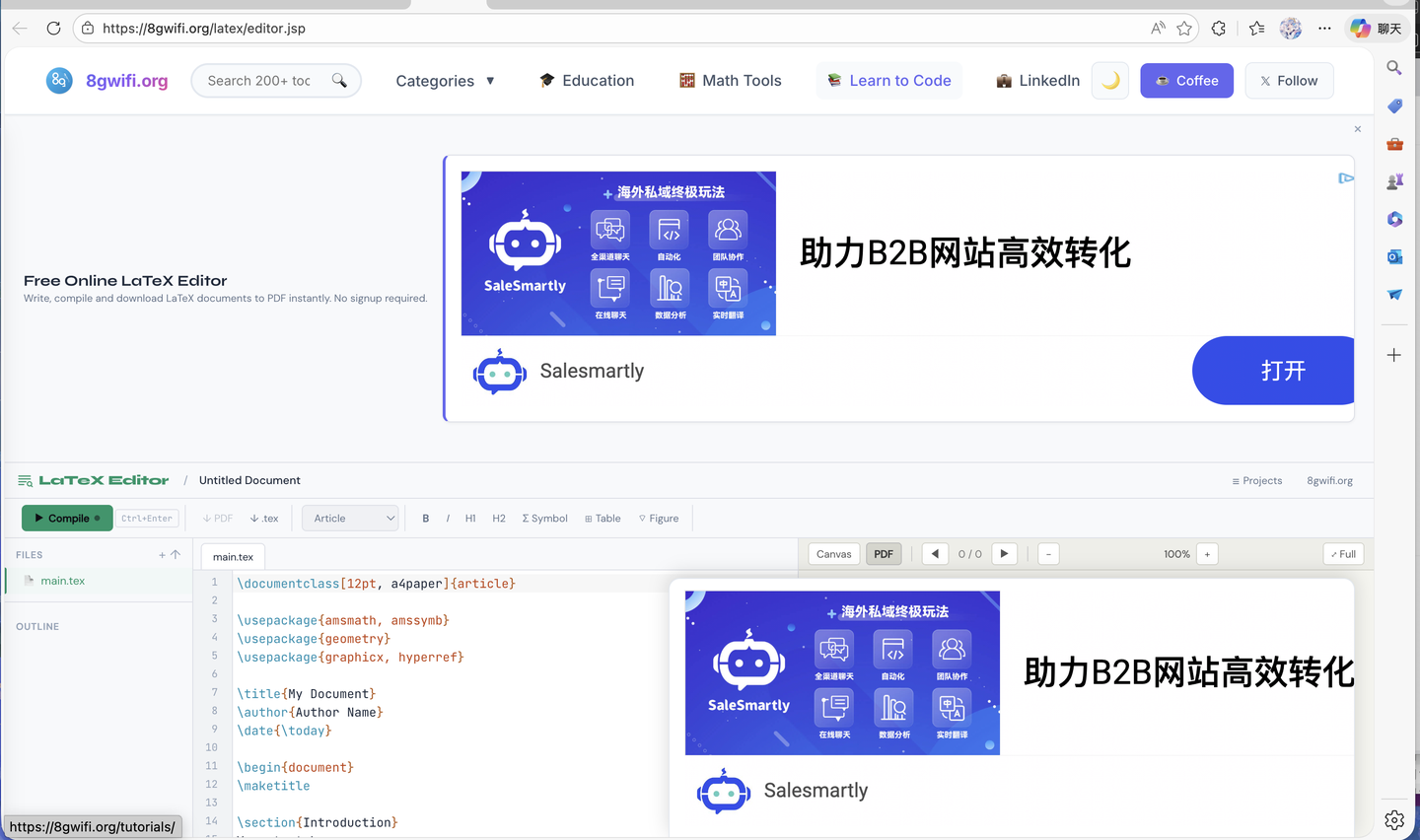Click the Coffee button
Image resolution: width=1420 pixels, height=840 pixels.
1186,81
